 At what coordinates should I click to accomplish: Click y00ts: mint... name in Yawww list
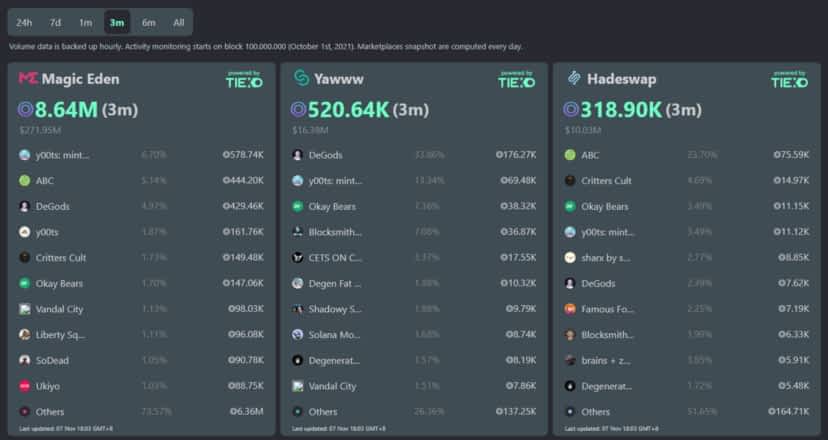(335, 181)
